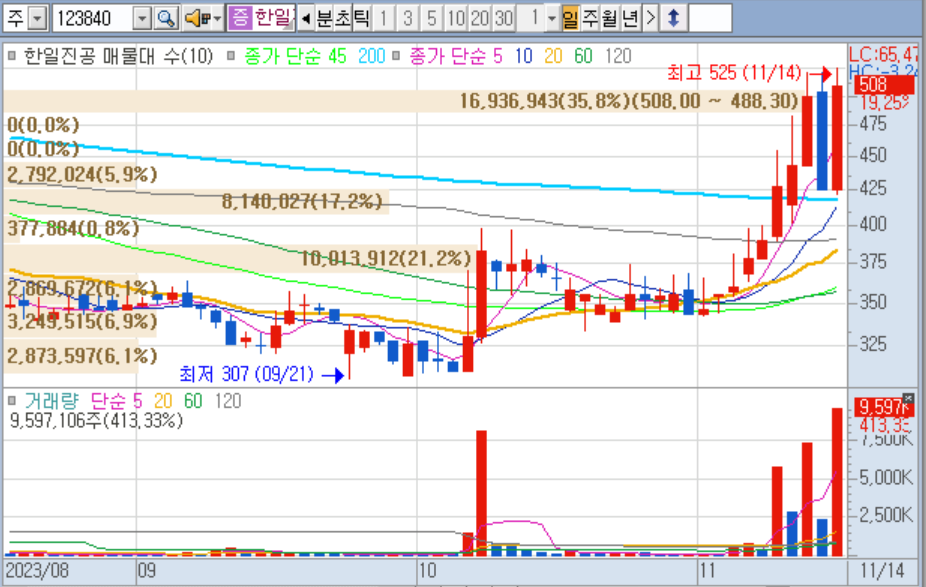926x587 pixels.
Task: Select interval button 1
Action: point(384,18)
